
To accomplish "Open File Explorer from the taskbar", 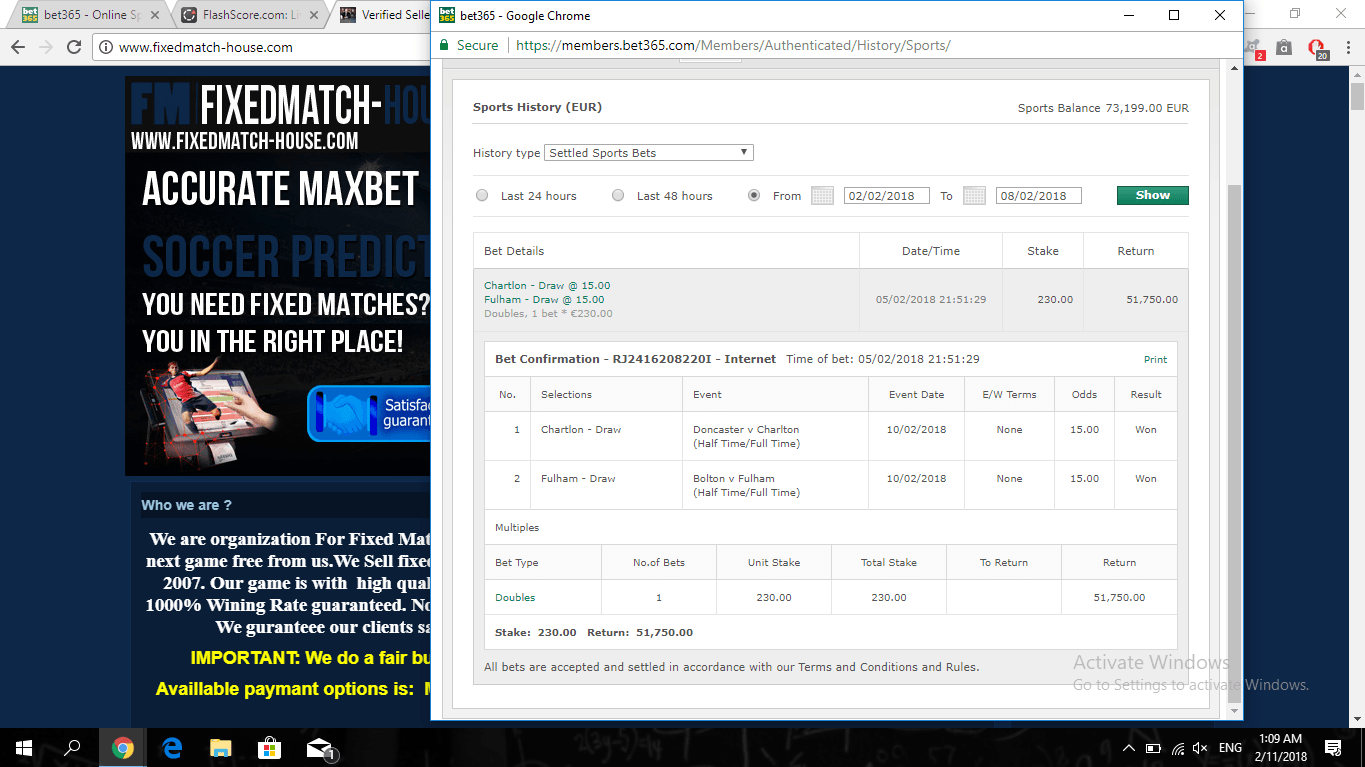I will 221,747.
